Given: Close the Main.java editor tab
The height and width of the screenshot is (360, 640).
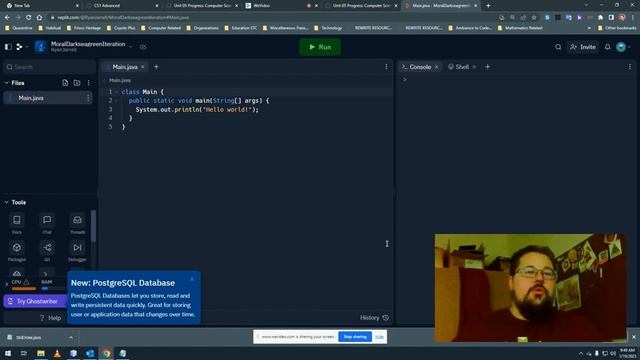Looking at the screenshot, I should pos(143,67).
